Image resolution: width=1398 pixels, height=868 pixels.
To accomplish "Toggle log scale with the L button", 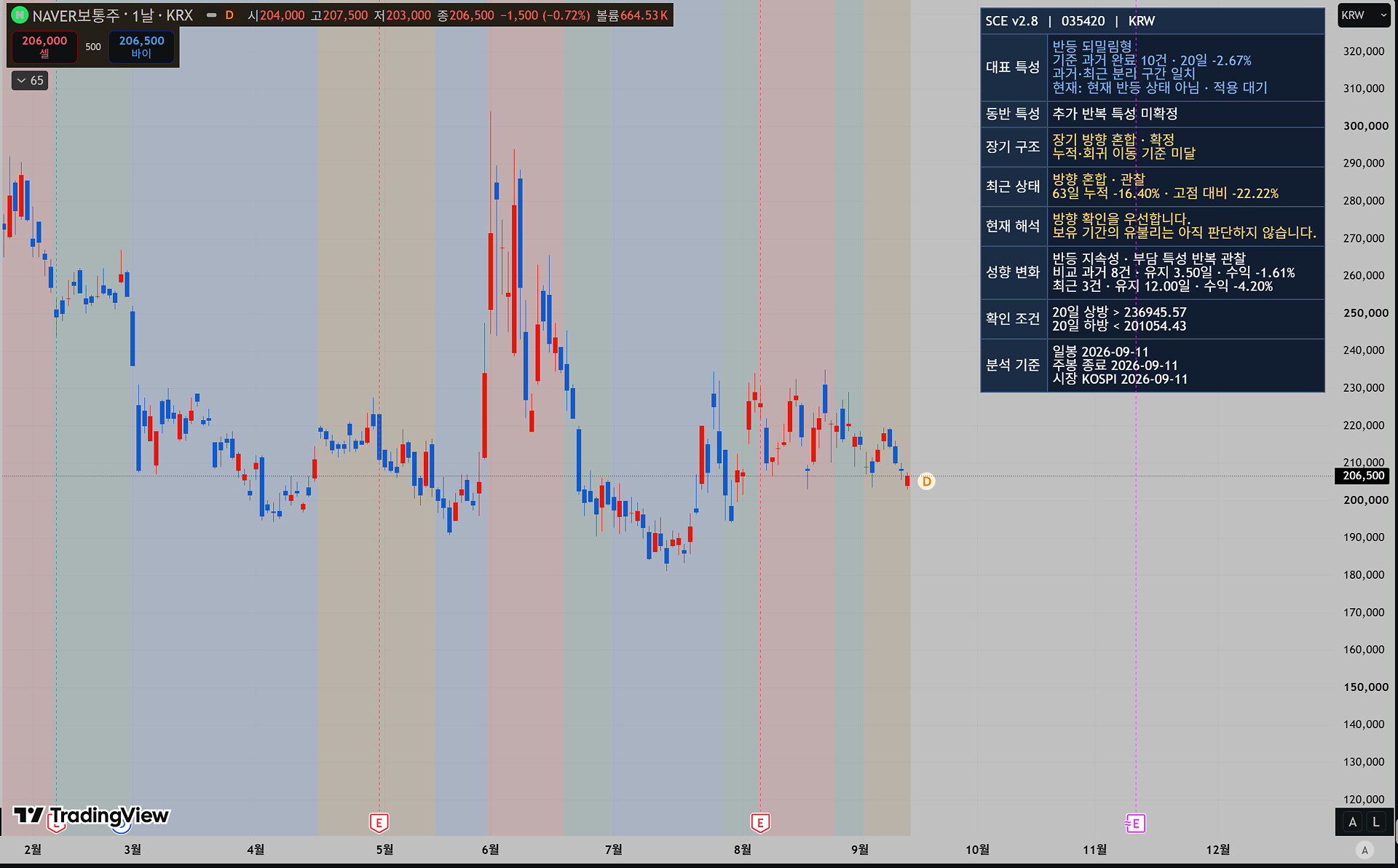I will click(1375, 822).
